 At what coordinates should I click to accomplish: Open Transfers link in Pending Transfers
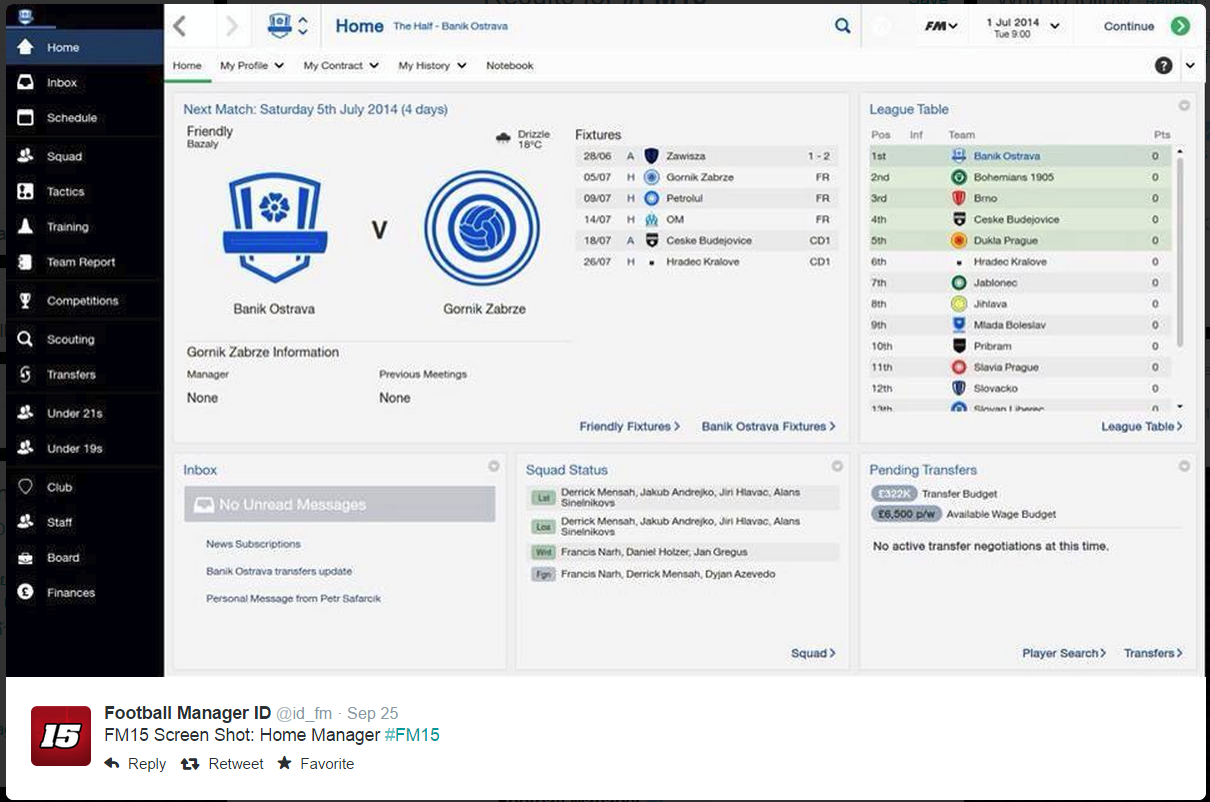pyautogui.click(x=1153, y=653)
